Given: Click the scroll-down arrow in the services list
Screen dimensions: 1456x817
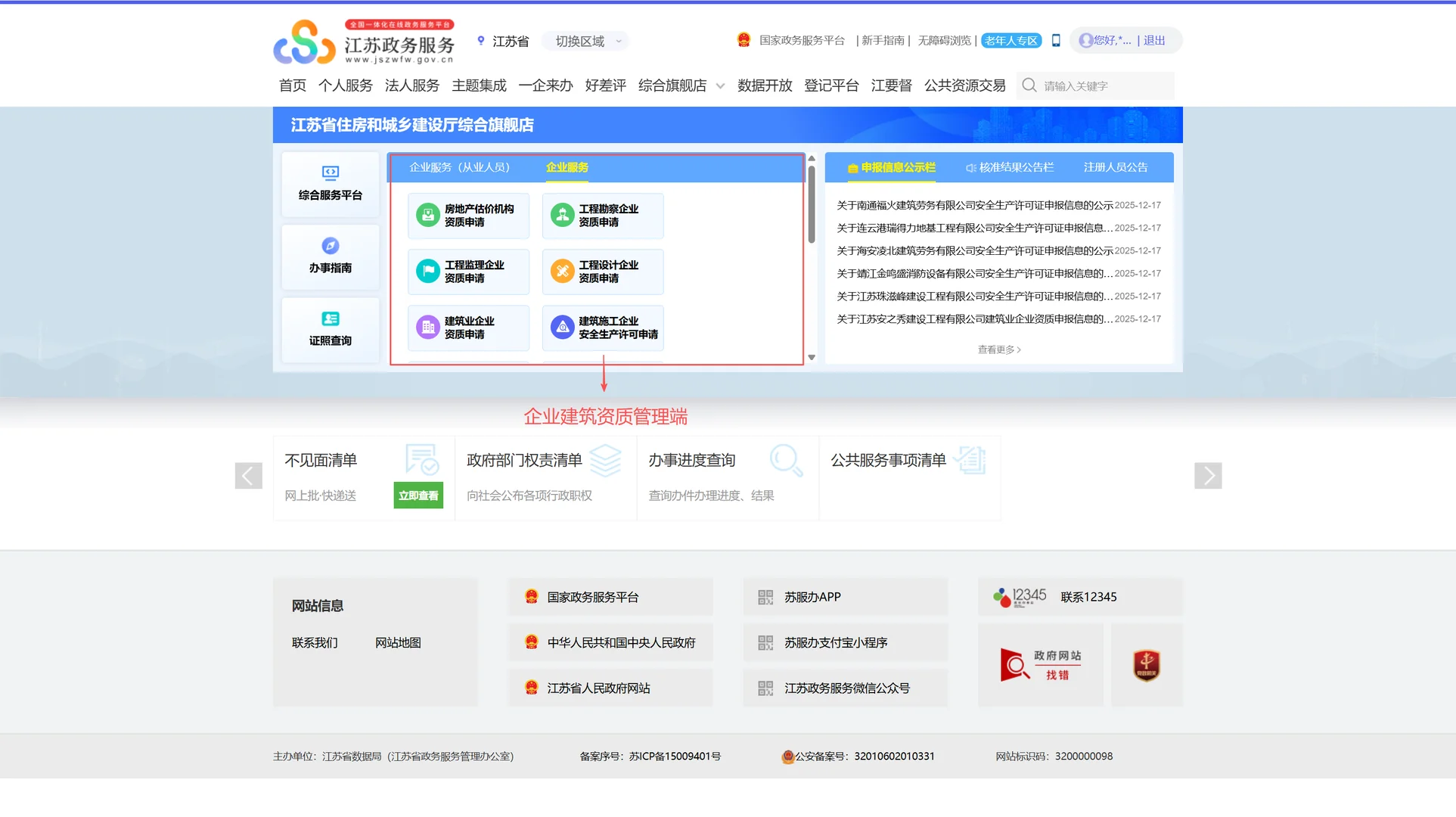Looking at the screenshot, I should pyautogui.click(x=811, y=357).
